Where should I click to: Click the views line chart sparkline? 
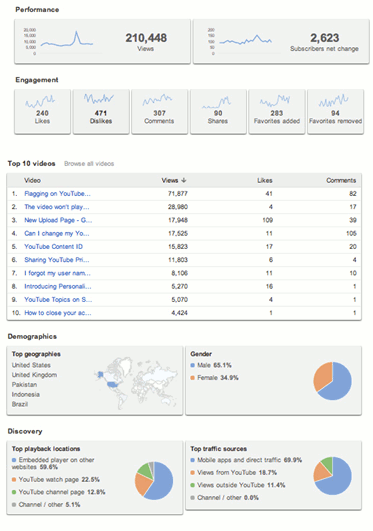(67, 40)
